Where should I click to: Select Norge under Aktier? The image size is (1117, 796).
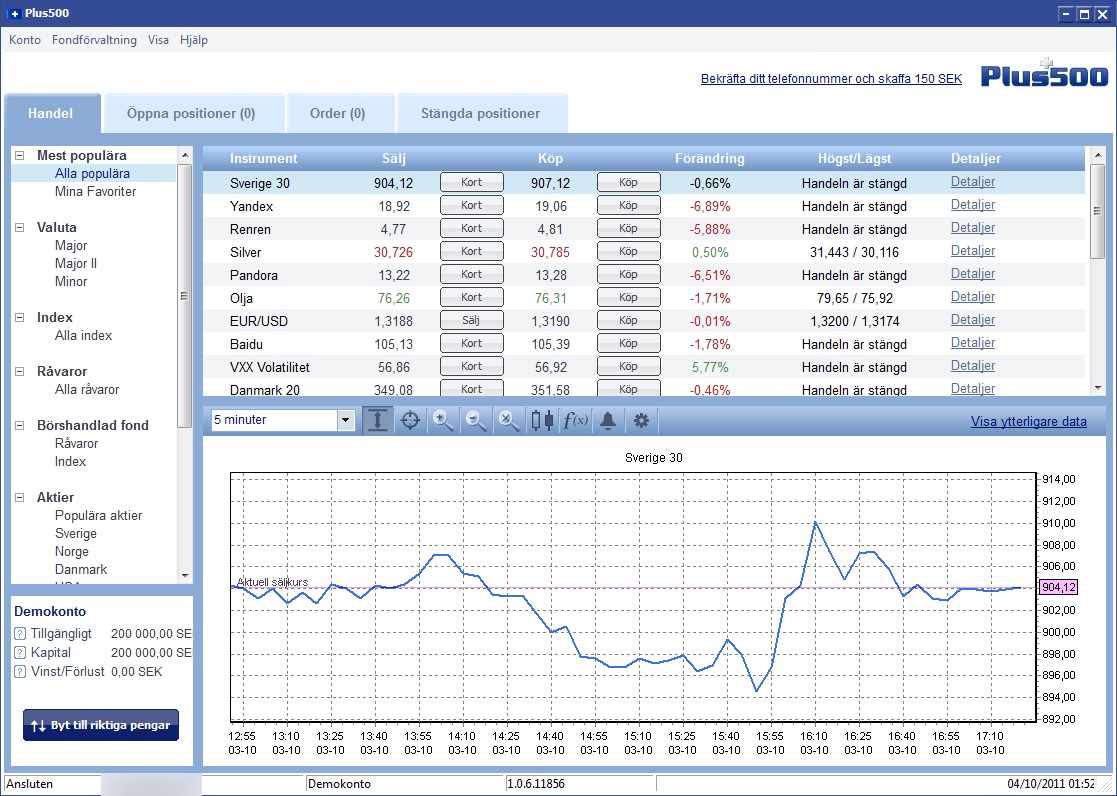click(x=72, y=552)
